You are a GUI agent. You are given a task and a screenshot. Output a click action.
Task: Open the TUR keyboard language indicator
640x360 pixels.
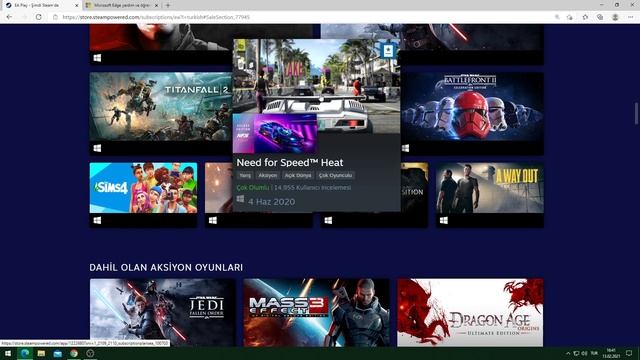(594, 353)
